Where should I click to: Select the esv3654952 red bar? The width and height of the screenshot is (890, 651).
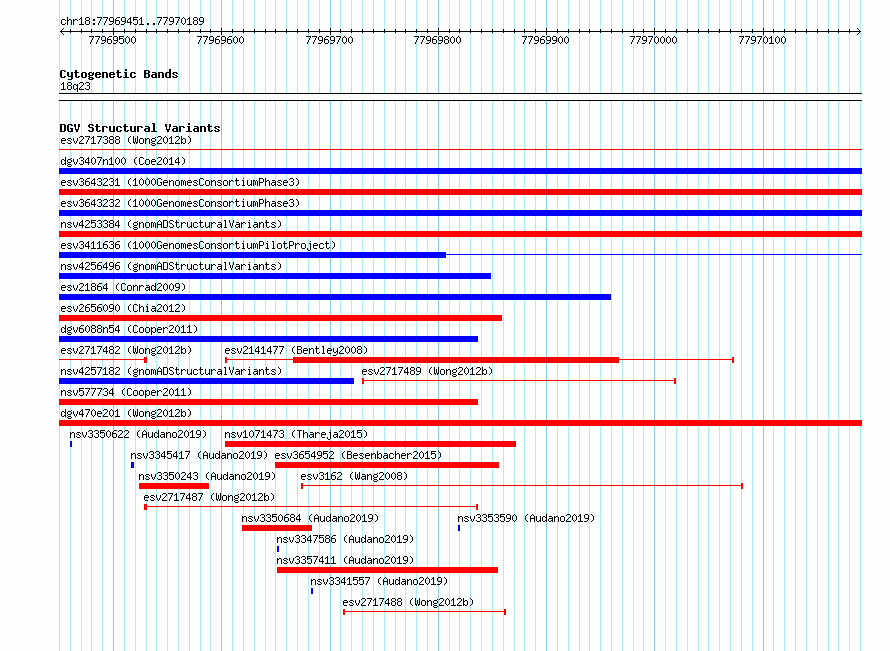pyautogui.click(x=387, y=465)
